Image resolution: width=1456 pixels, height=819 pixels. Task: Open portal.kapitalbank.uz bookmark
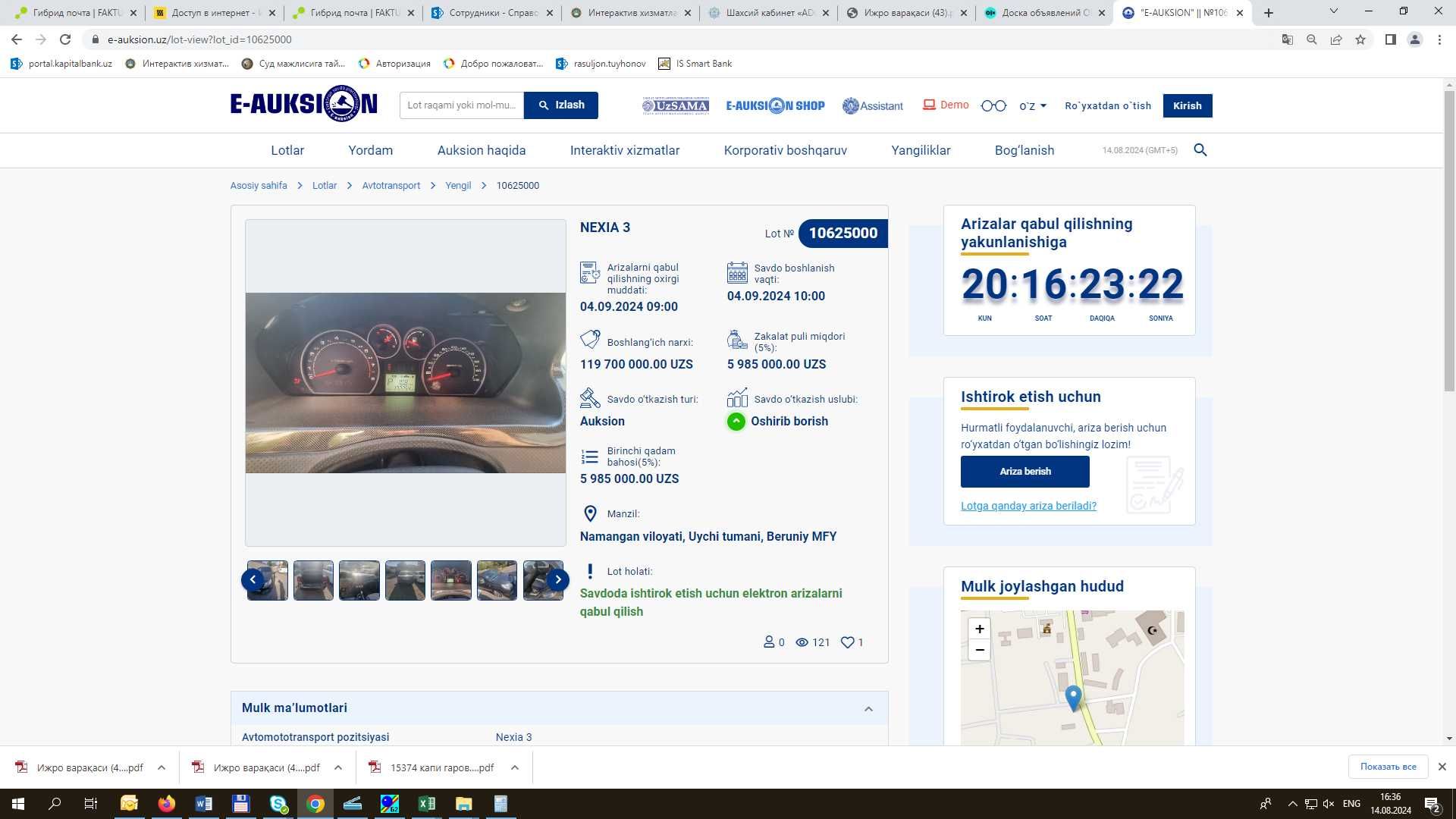coord(61,64)
